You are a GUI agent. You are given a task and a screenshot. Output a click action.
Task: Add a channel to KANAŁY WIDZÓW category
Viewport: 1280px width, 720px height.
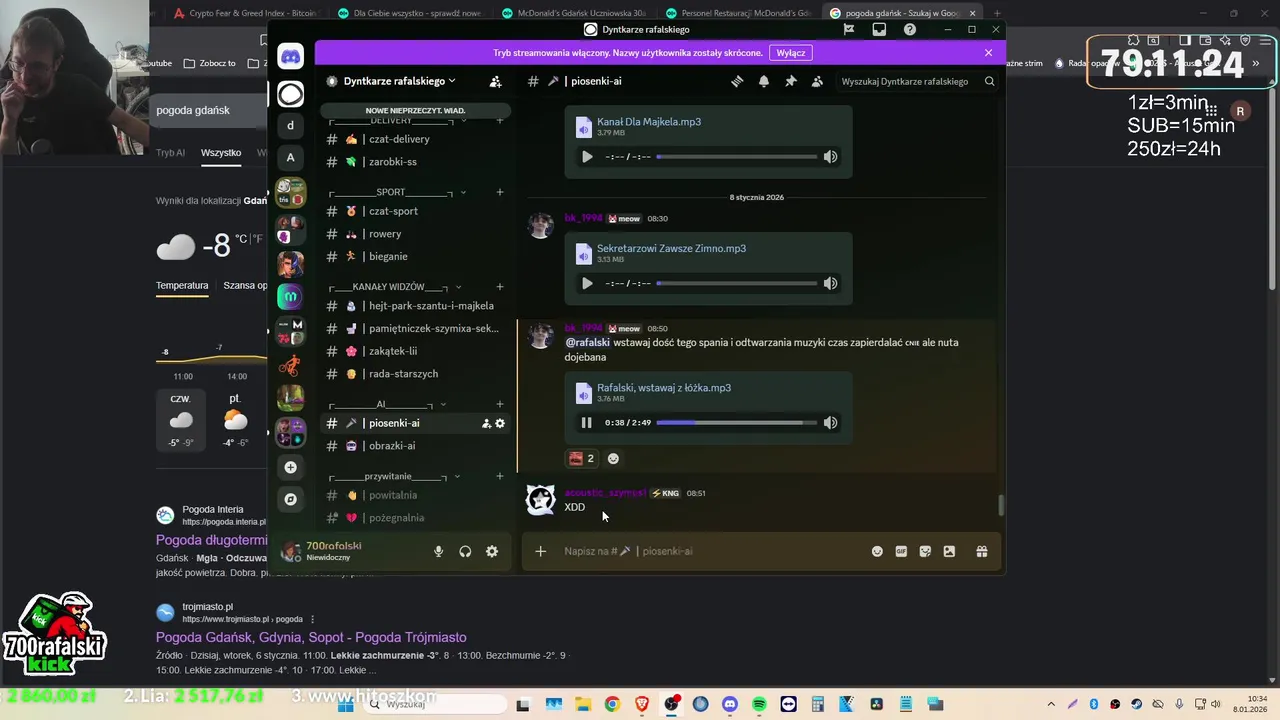[x=500, y=287]
